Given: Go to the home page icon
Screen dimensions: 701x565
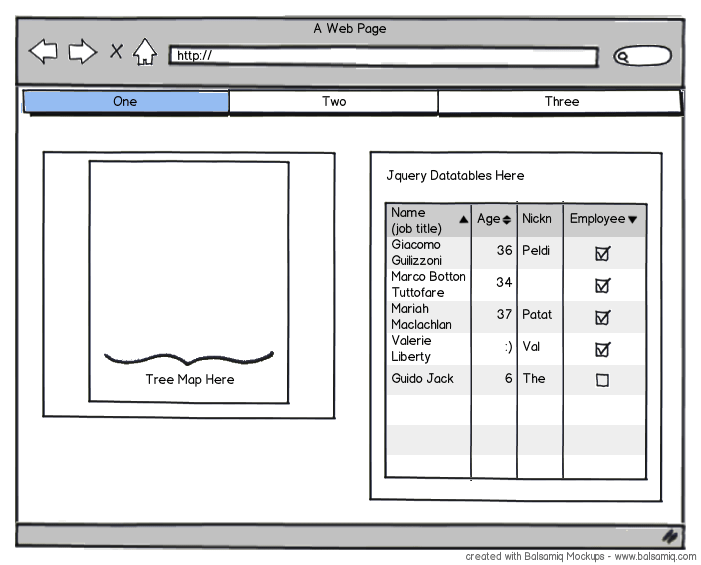Looking at the screenshot, I should (x=145, y=52).
